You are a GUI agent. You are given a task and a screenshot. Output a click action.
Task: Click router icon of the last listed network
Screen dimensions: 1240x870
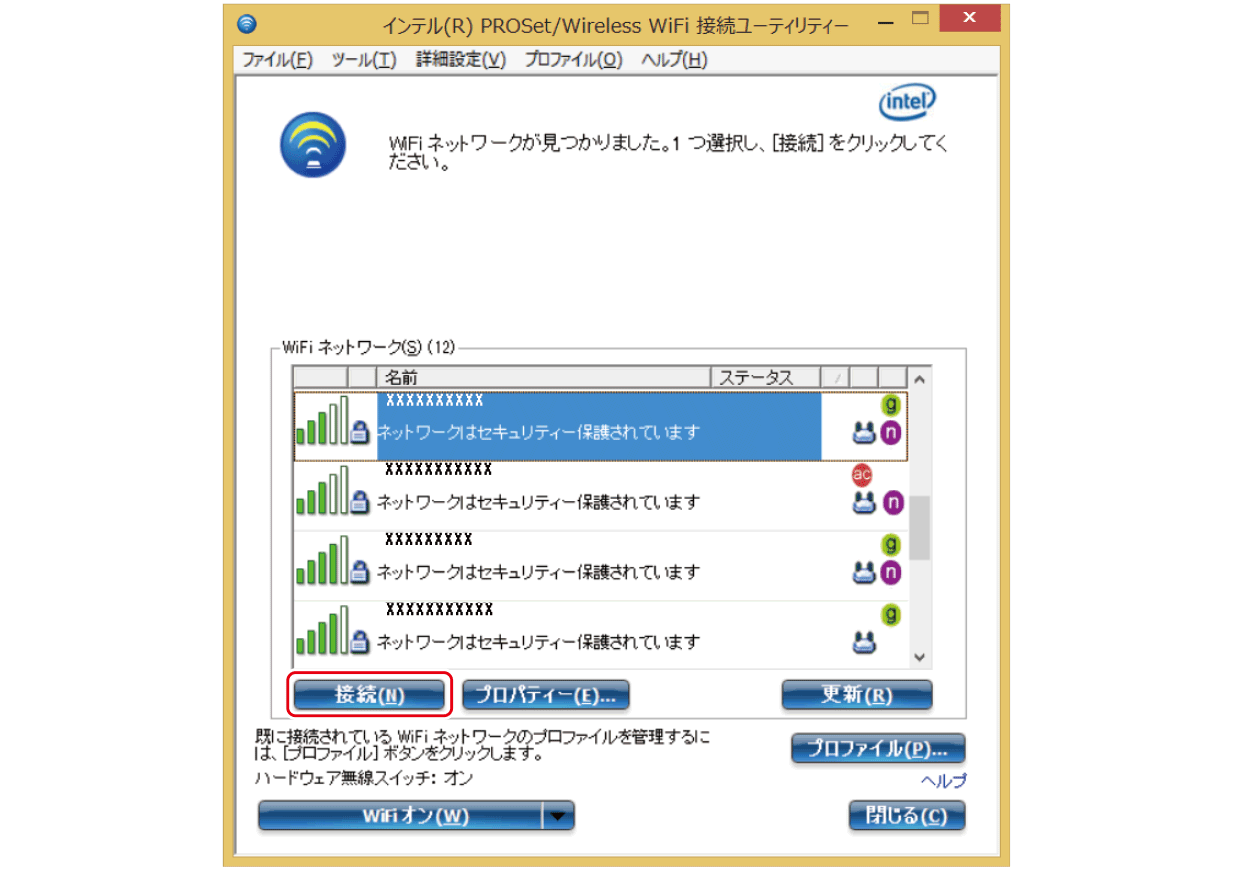[x=863, y=642]
